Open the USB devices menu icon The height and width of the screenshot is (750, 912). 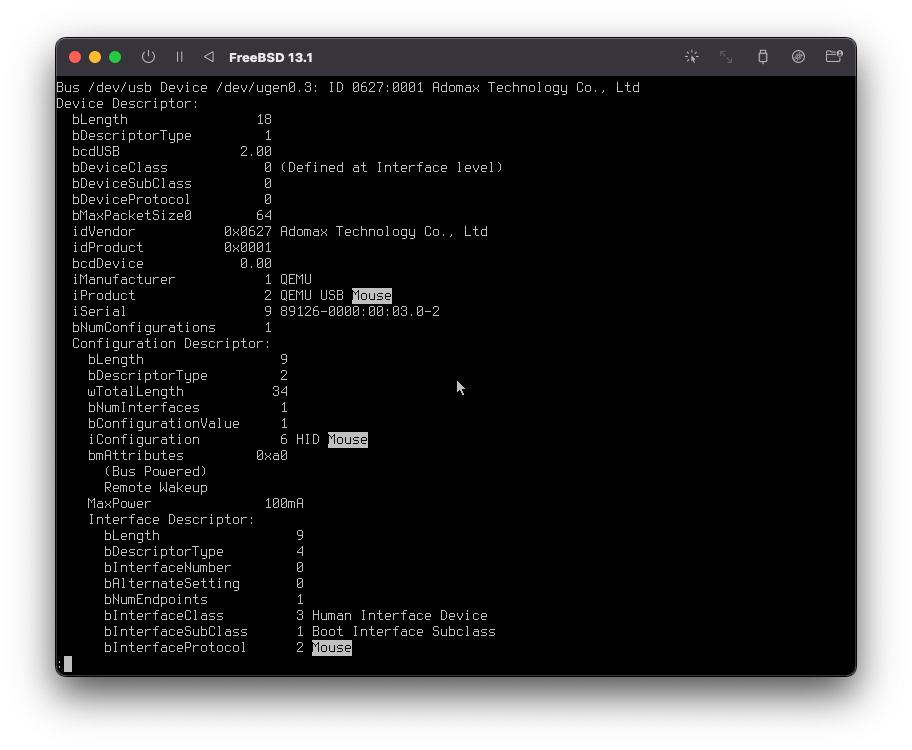pos(763,57)
